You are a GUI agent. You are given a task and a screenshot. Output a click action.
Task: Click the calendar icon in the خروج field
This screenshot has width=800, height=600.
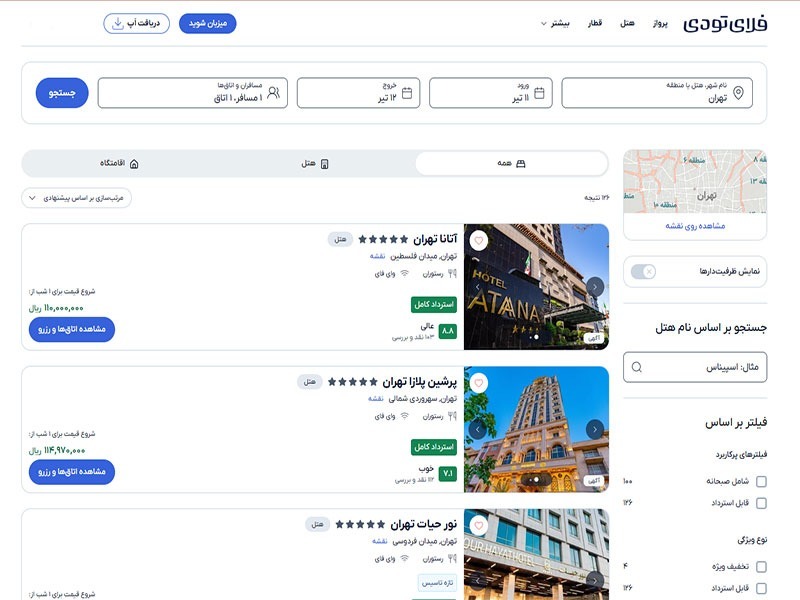407,93
